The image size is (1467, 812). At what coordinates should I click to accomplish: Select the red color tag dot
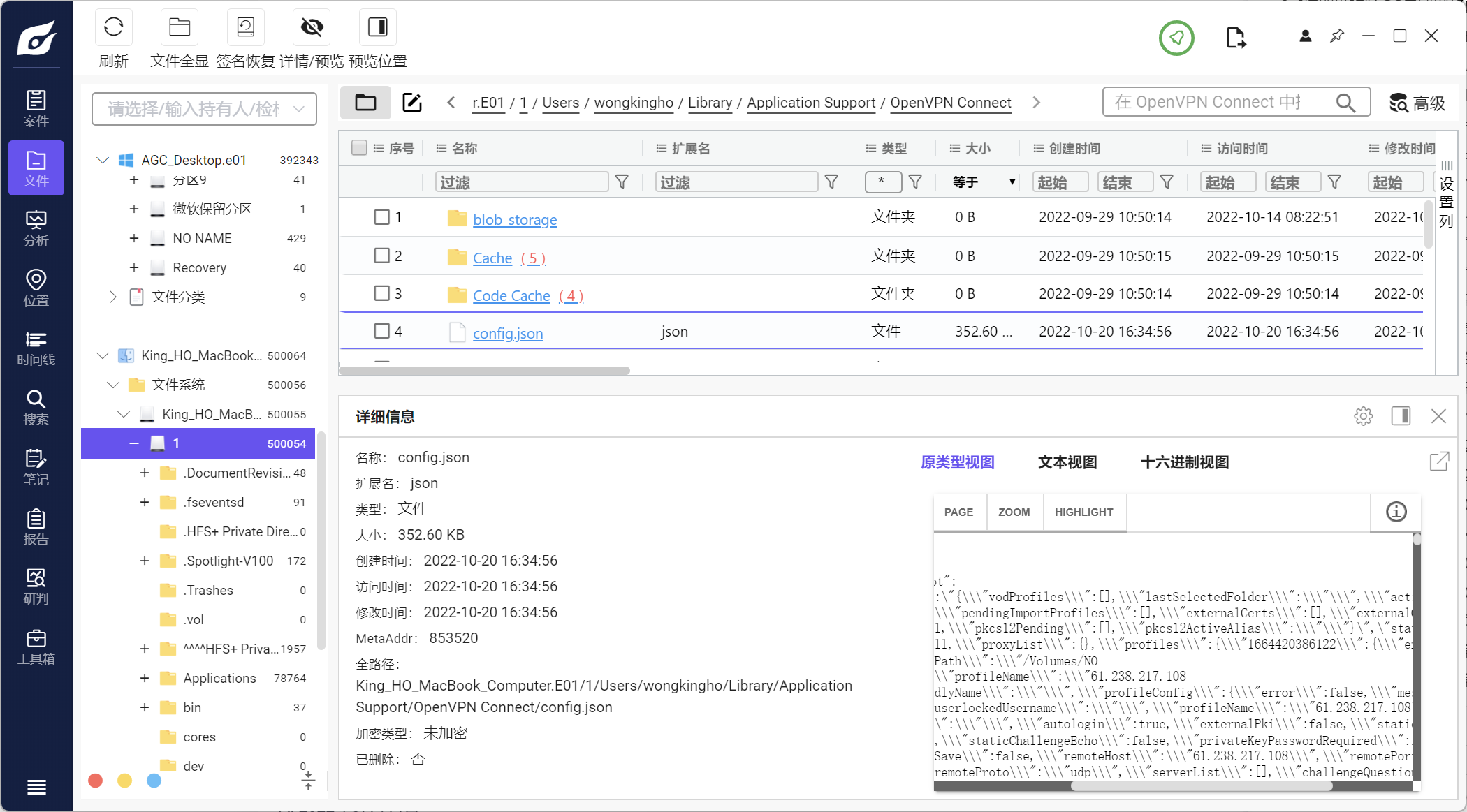(96, 780)
